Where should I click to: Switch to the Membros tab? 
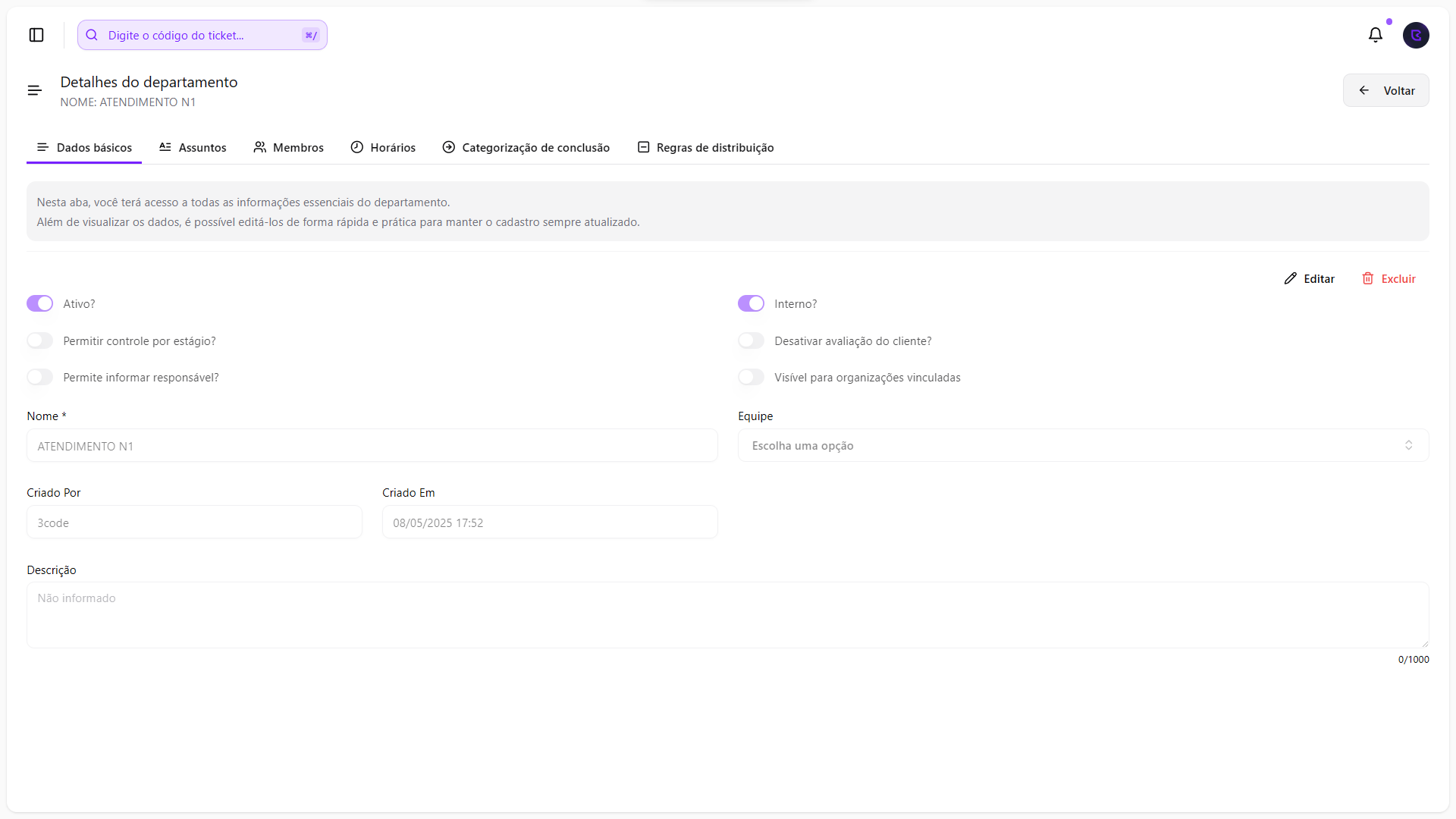click(289, 147)
